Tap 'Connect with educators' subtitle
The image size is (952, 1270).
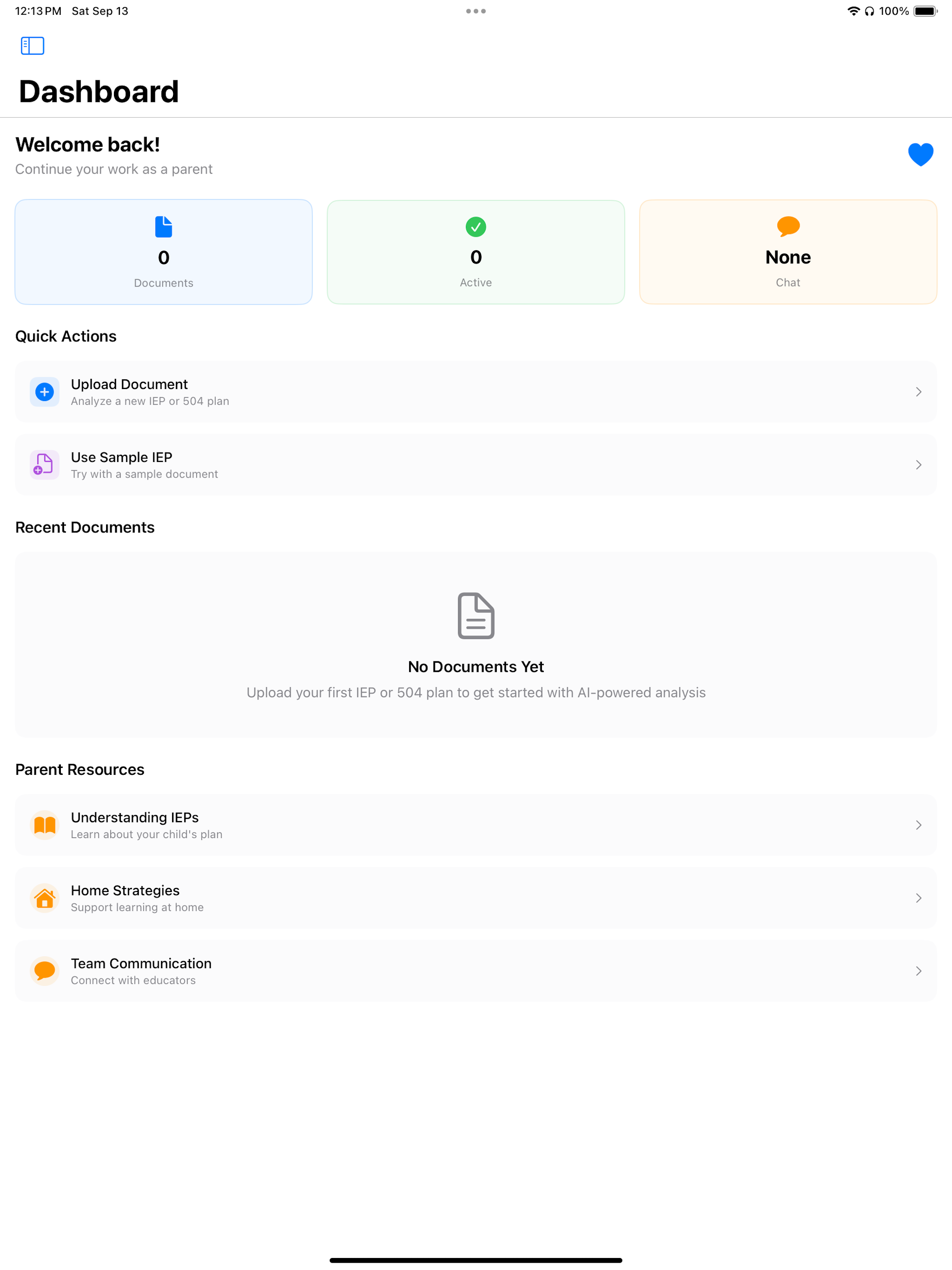tap(133, 980)
